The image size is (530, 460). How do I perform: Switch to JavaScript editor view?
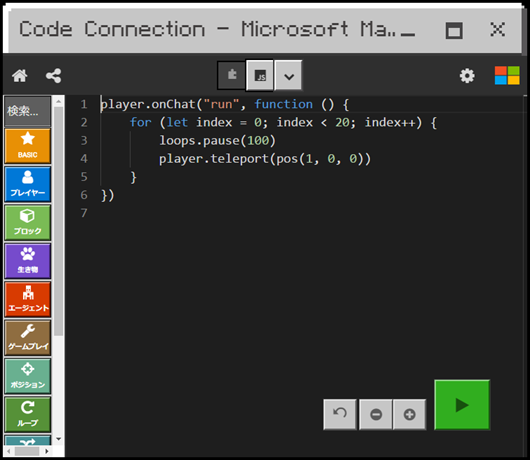tap(260, 76)
